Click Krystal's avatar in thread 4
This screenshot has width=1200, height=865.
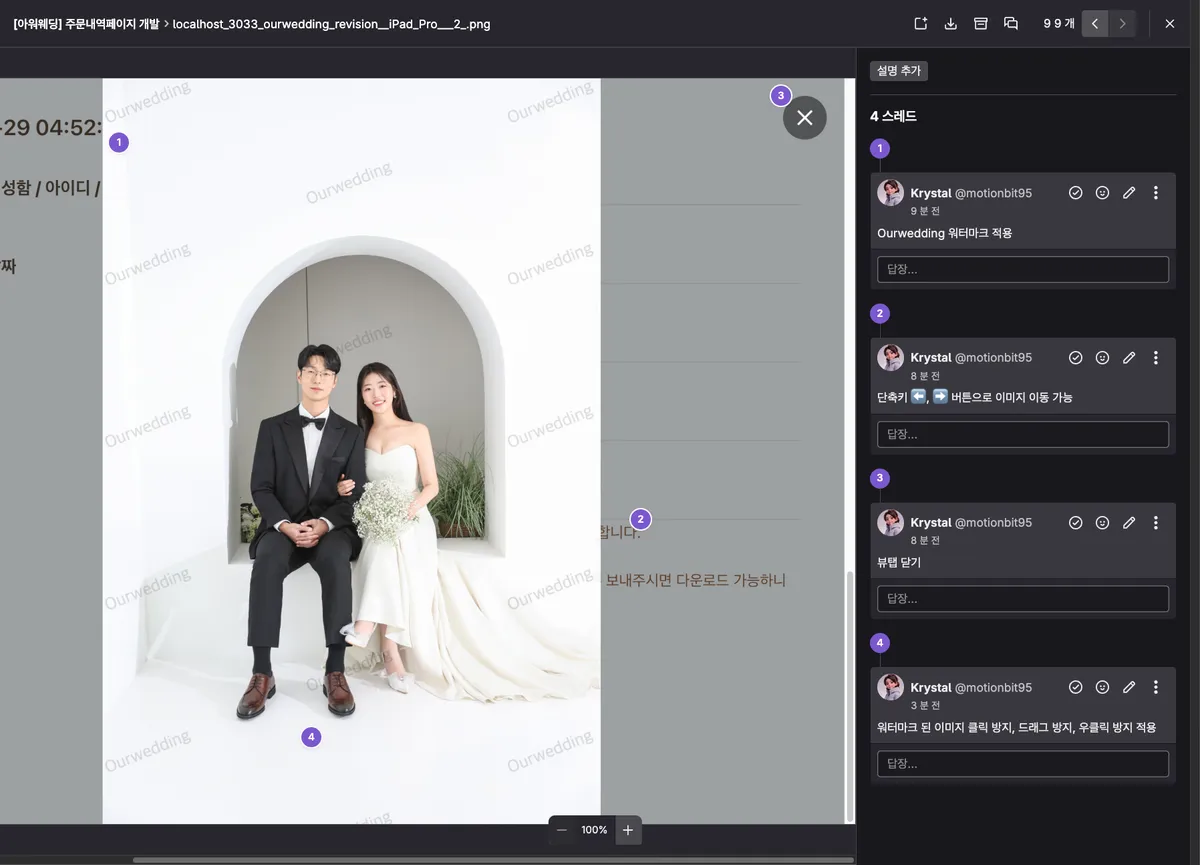[x=890, y=687]
